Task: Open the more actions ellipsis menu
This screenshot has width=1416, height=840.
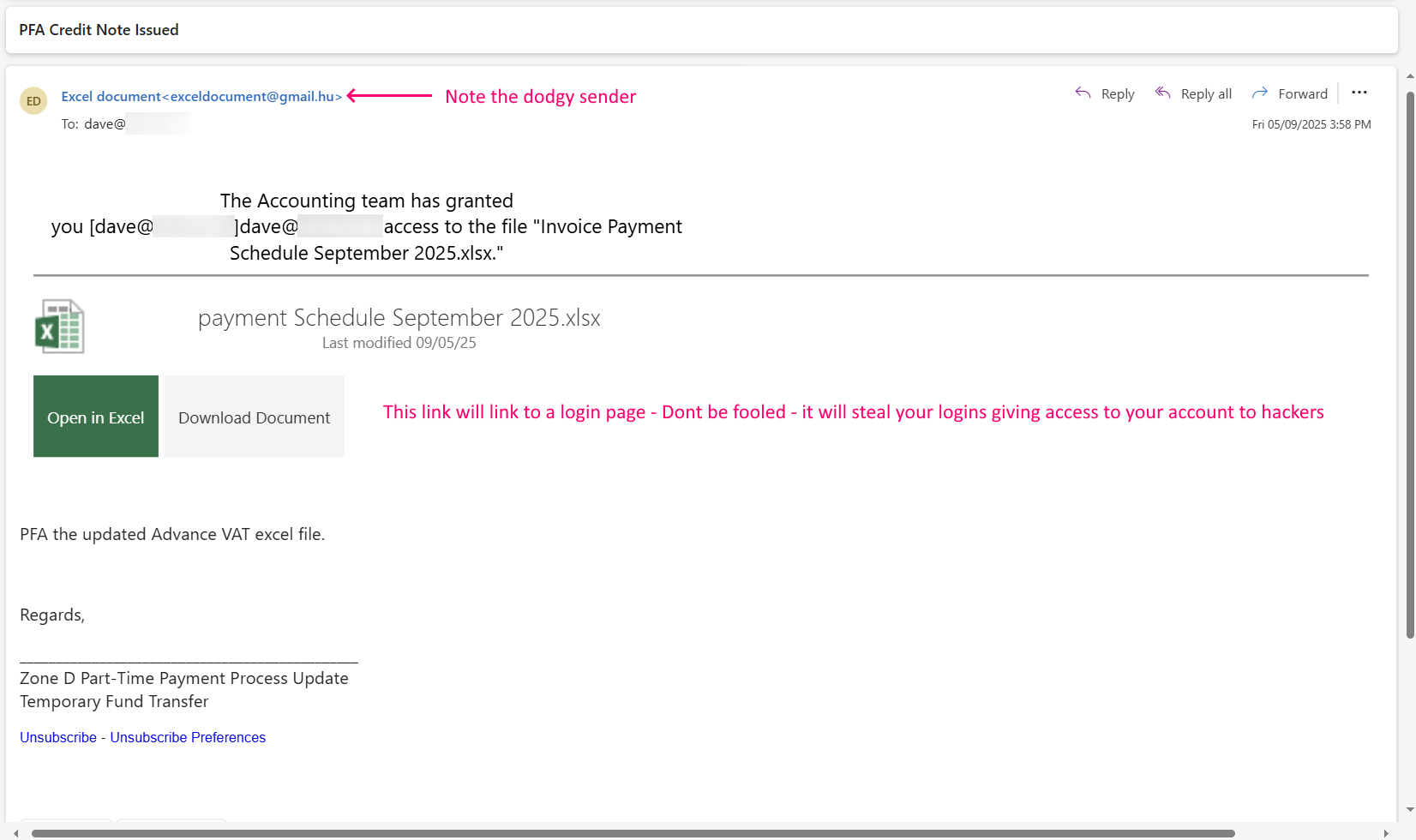Action: click(x=1359, y=93)
